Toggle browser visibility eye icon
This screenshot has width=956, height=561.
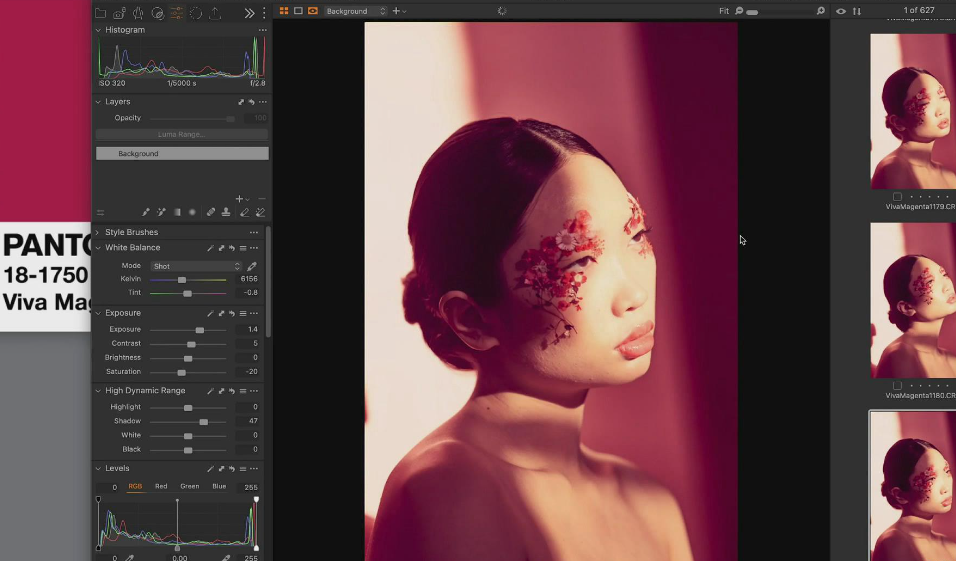coord(841,11)
